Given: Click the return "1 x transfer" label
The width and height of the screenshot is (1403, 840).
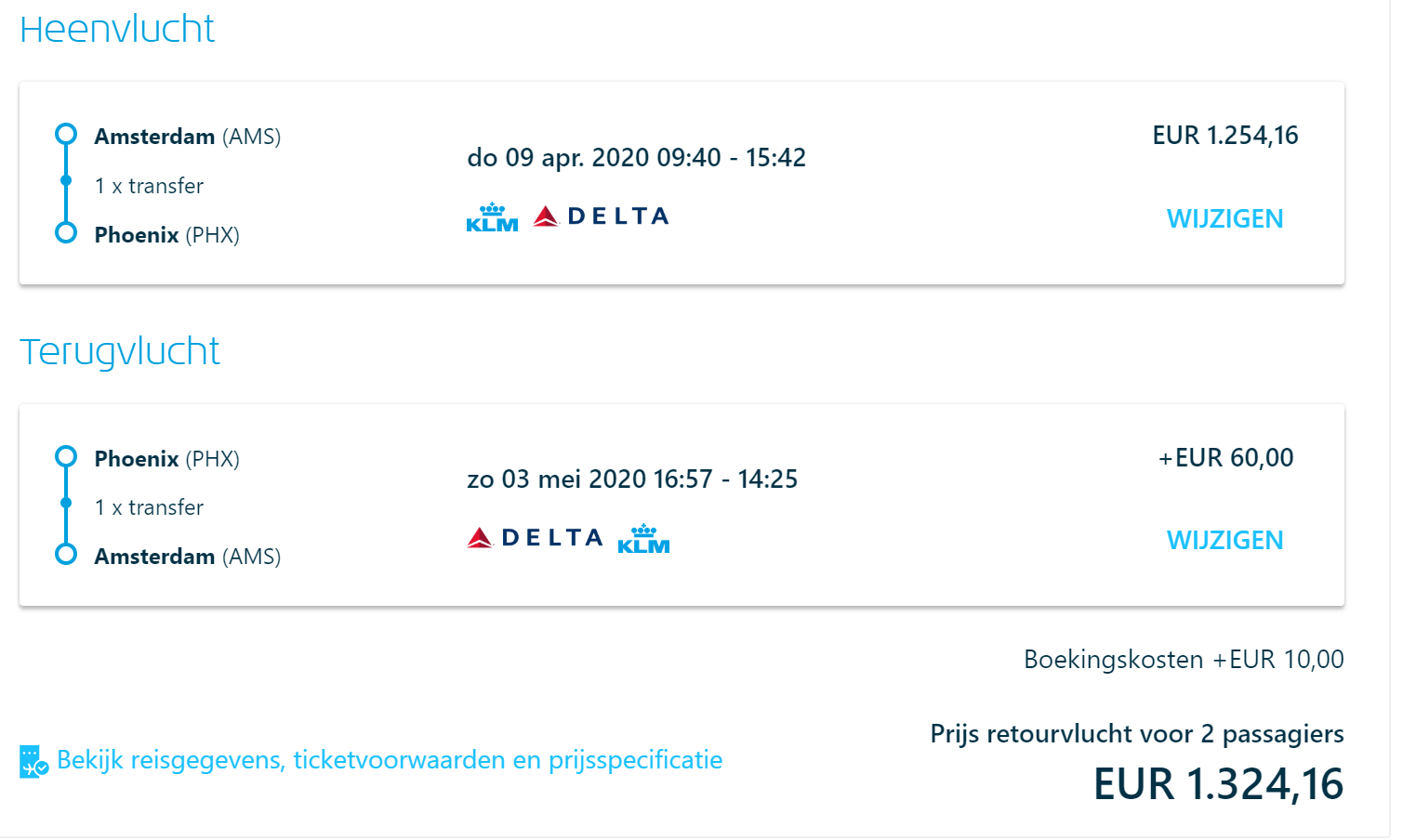Looking at the screenshot, I should point(149,507).
